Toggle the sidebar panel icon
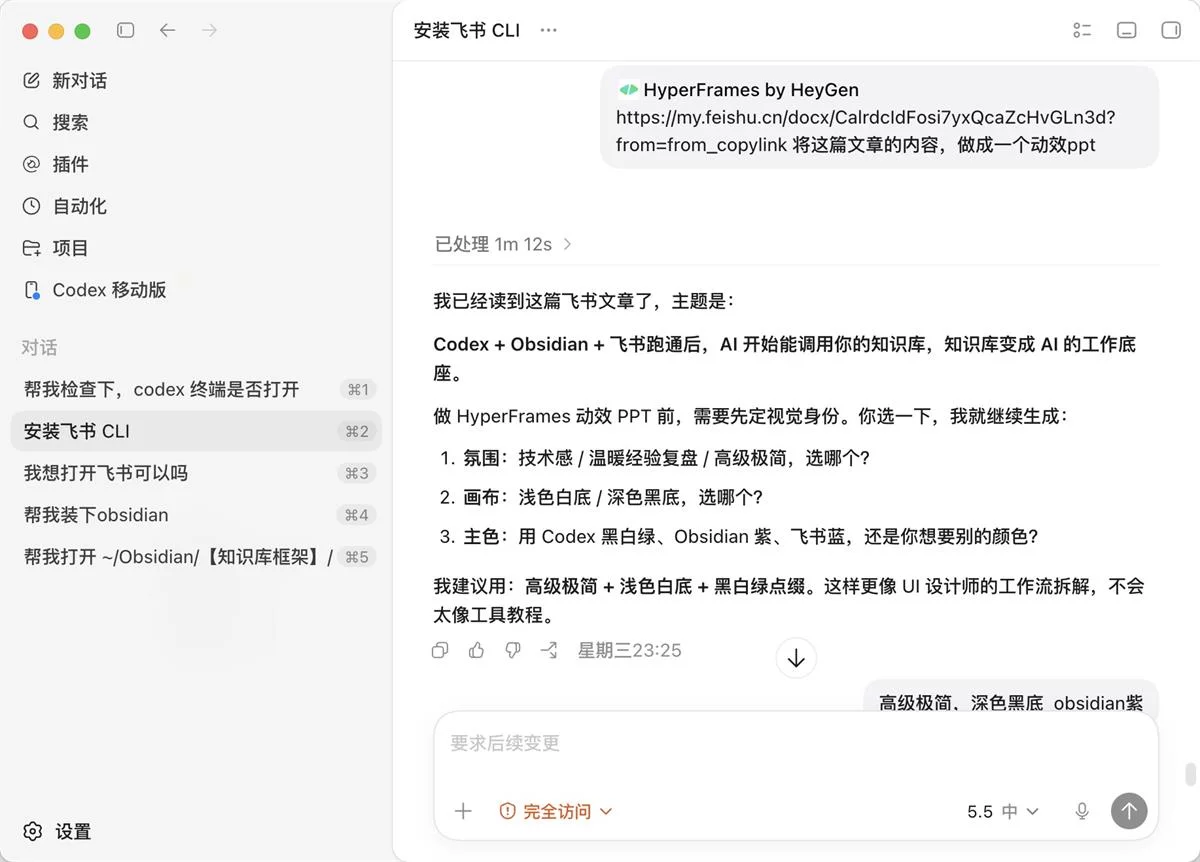The height and width of the screenshot is (862, 1200). point(125,31)
